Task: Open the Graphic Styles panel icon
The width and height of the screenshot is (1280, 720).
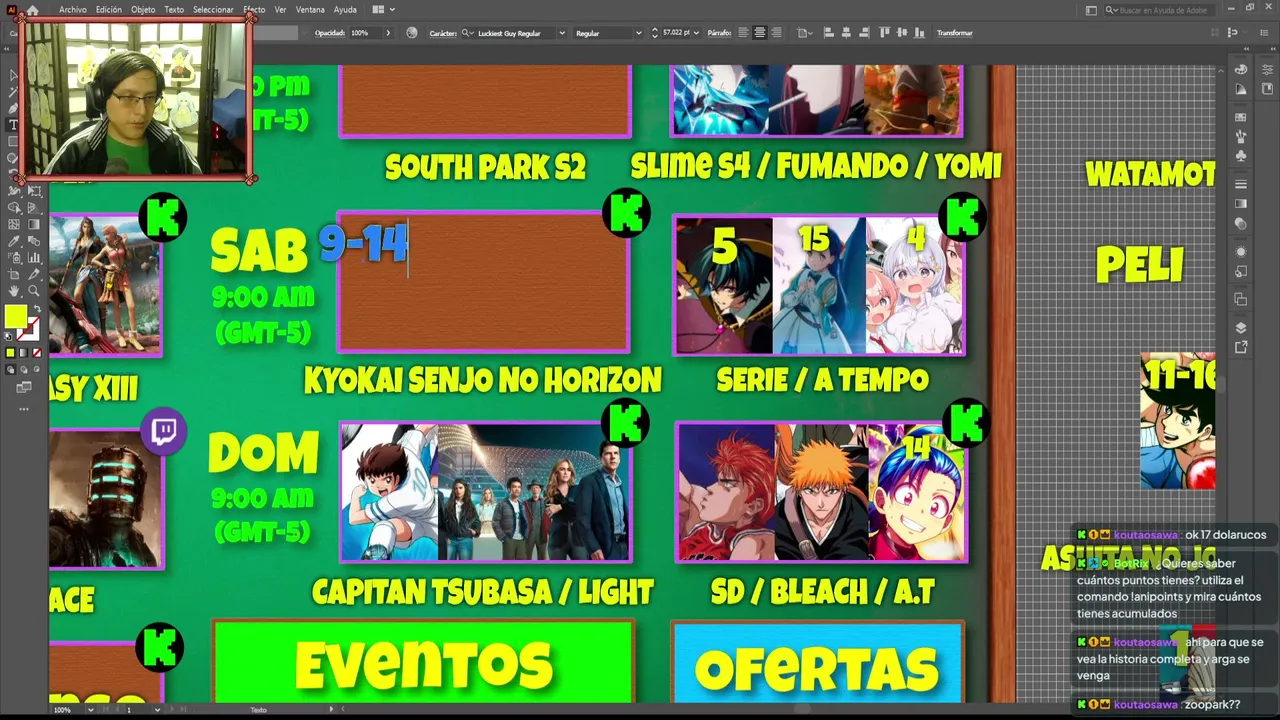Action: [x=1241, y=271]
